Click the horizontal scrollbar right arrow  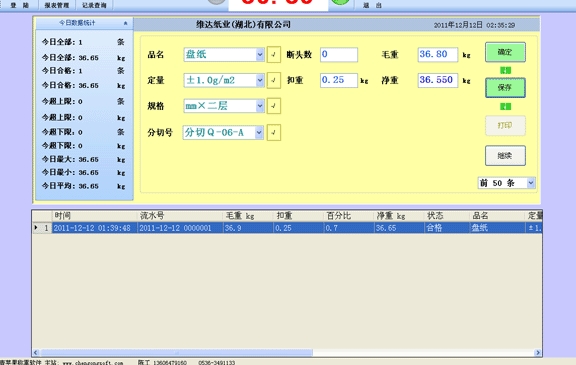538,353
